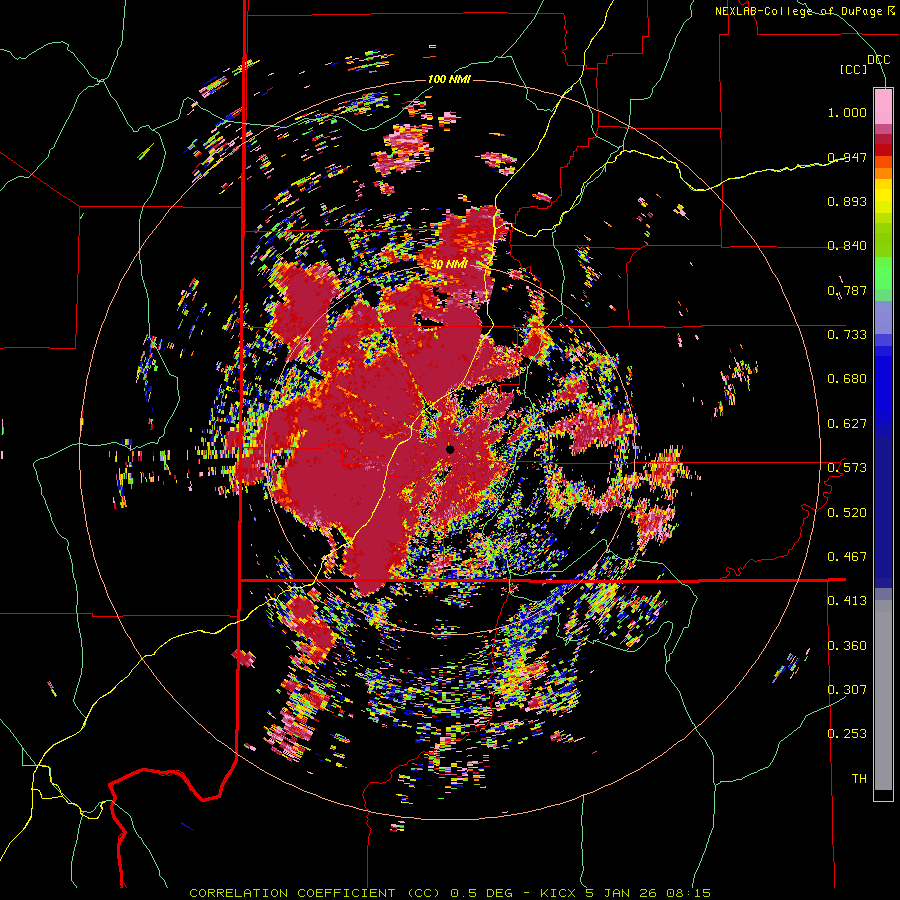The image size is (900, 900).
Task: Click the 100 NMI range ring label
Action: [449, 79]
